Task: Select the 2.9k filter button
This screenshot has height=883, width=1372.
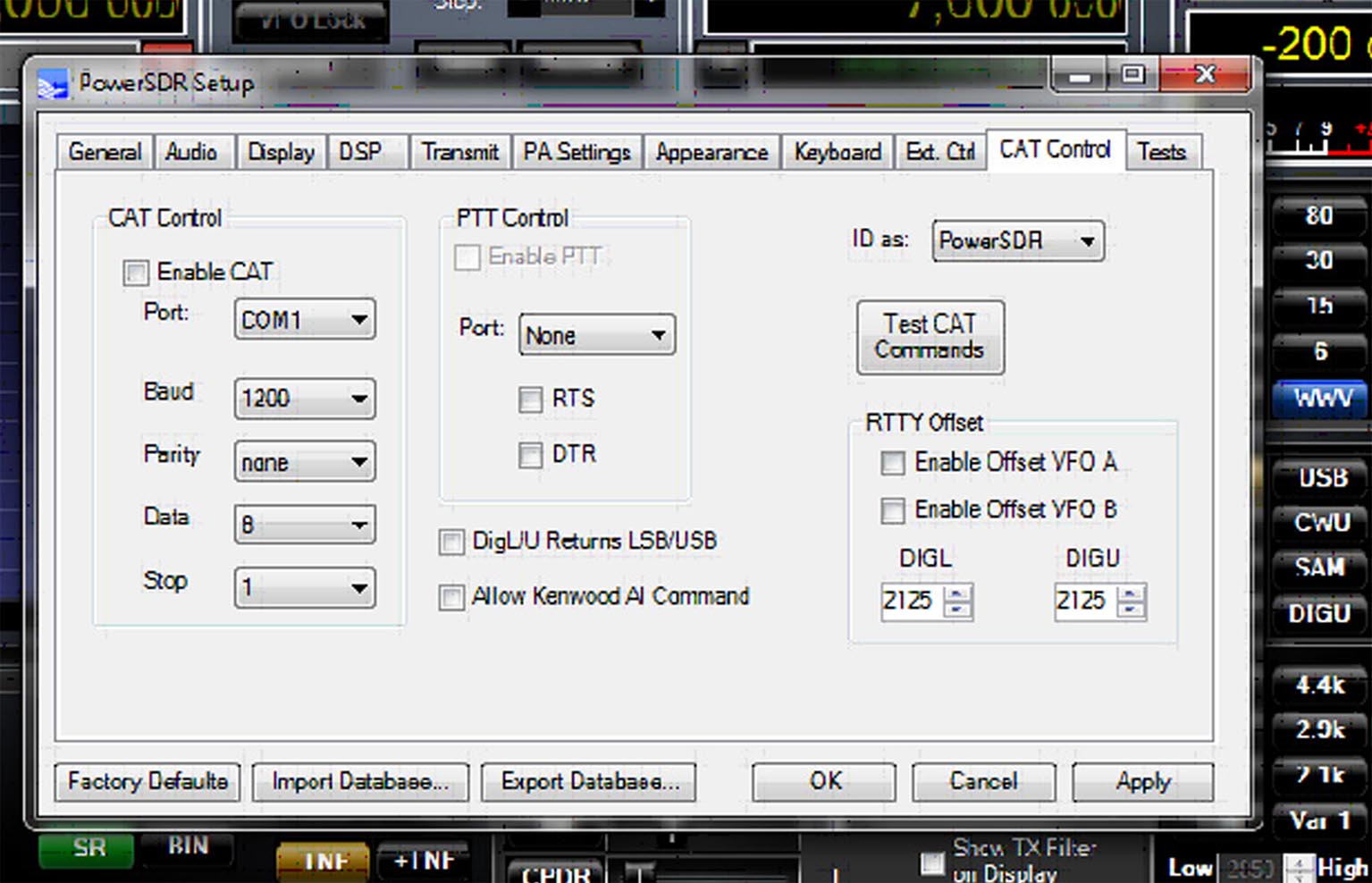Action: (1321, 729)
